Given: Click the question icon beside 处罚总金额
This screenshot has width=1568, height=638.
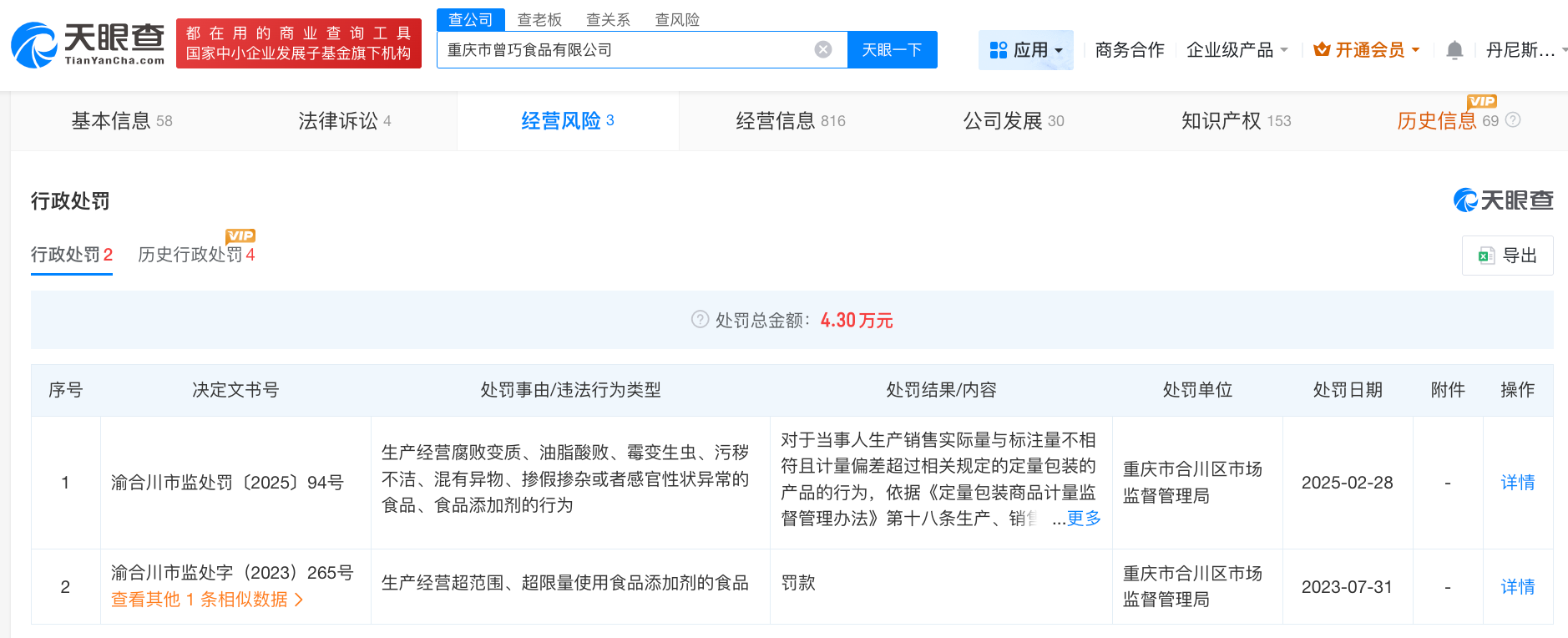Looking at the screenshot, I should [700, 320].
